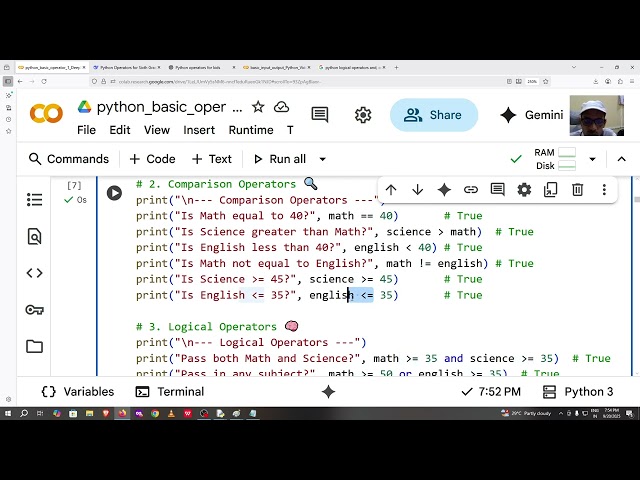Check the cloud save status icon
The image size is (640, 480).
click(281, 107)
